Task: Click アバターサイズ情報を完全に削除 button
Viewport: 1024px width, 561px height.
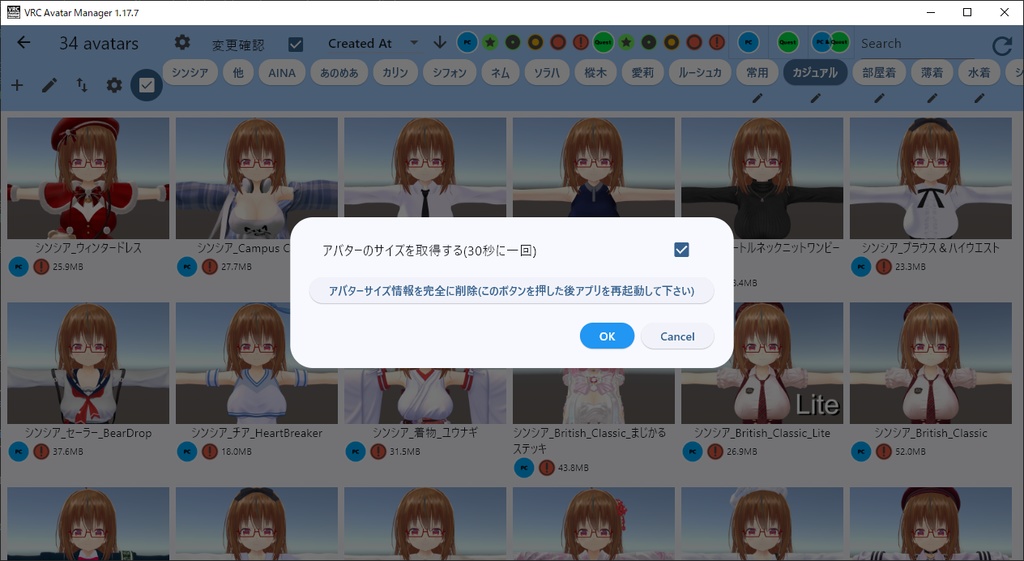Action: pyautogui.click(x=511, y=291)
